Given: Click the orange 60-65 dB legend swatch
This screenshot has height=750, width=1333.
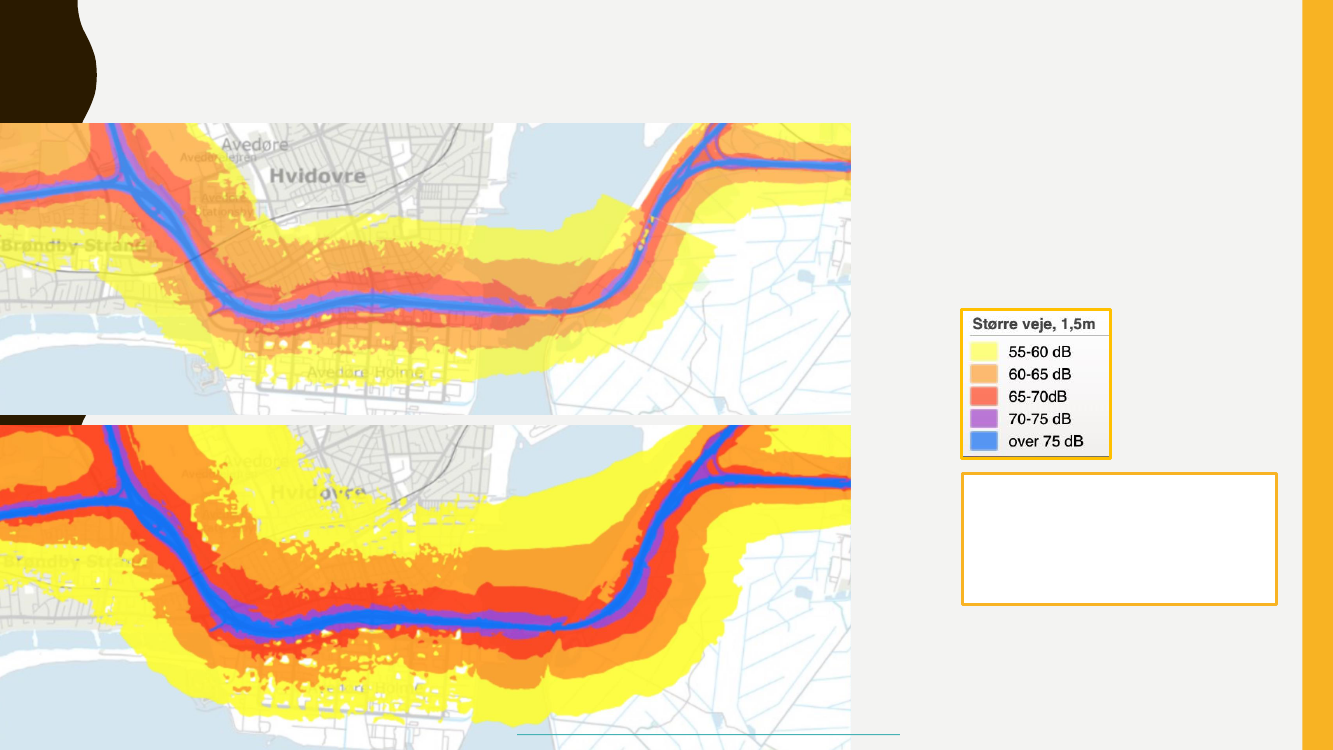Looking at the screenshot, I should (x=984, y=374).
